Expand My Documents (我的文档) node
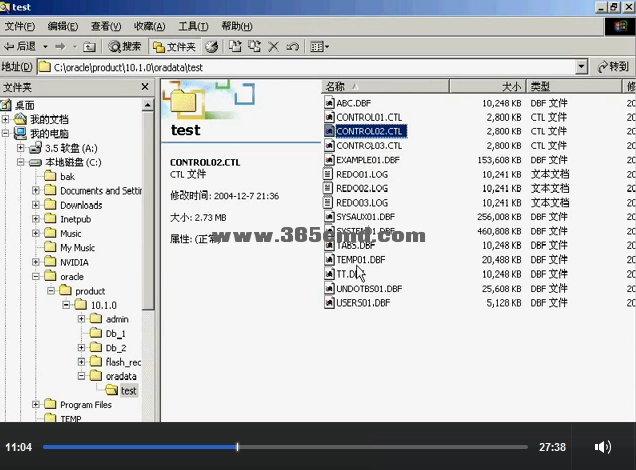 click(6, 119)
